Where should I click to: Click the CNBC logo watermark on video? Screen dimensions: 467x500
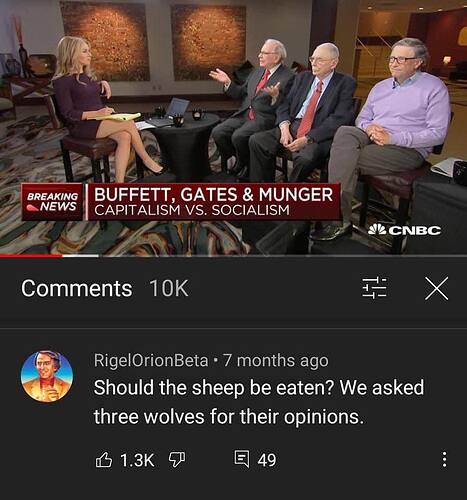[405, 230]
